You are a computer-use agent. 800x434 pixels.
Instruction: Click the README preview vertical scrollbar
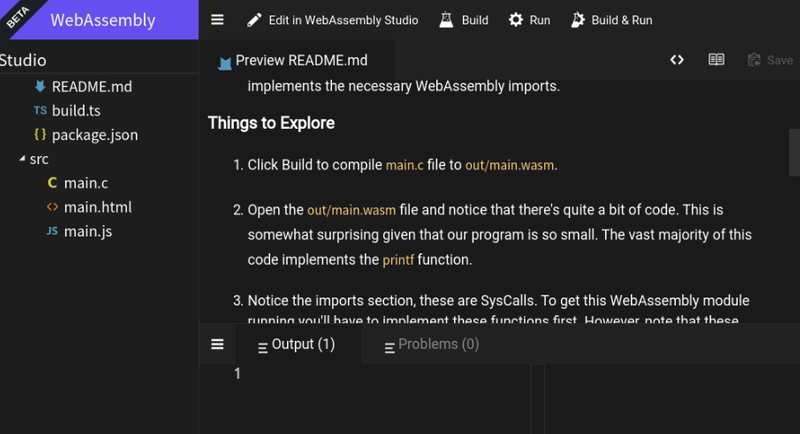click(x=794, y=152)
